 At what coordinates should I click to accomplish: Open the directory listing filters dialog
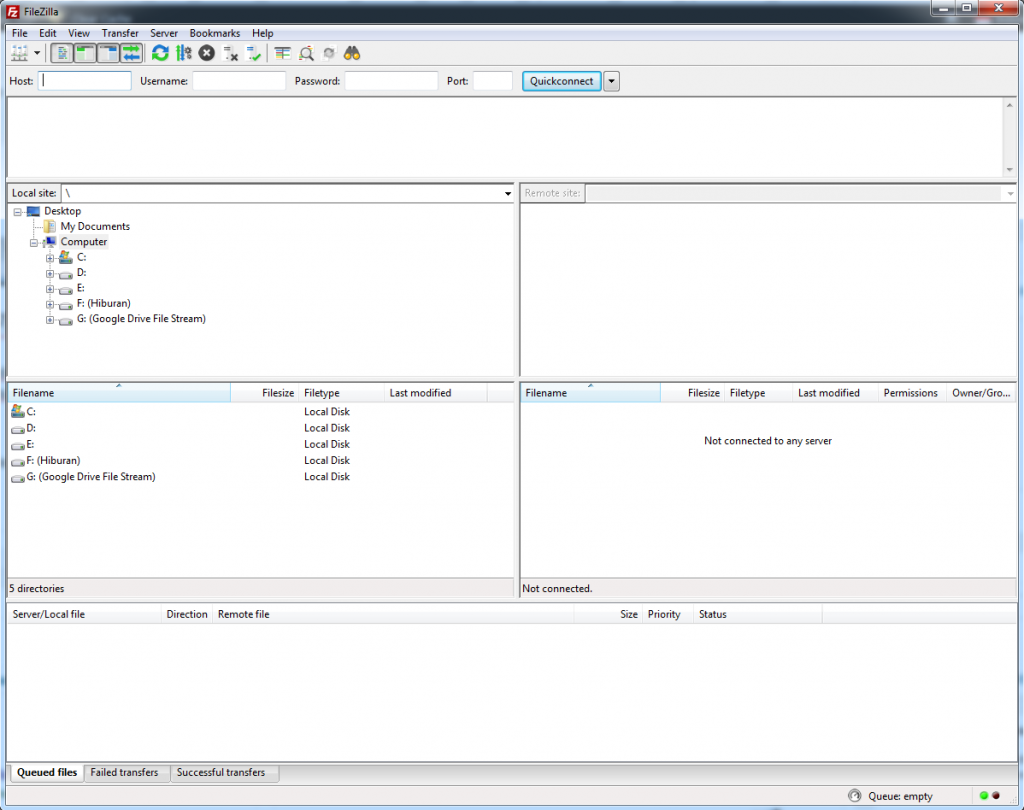point(283,53)
